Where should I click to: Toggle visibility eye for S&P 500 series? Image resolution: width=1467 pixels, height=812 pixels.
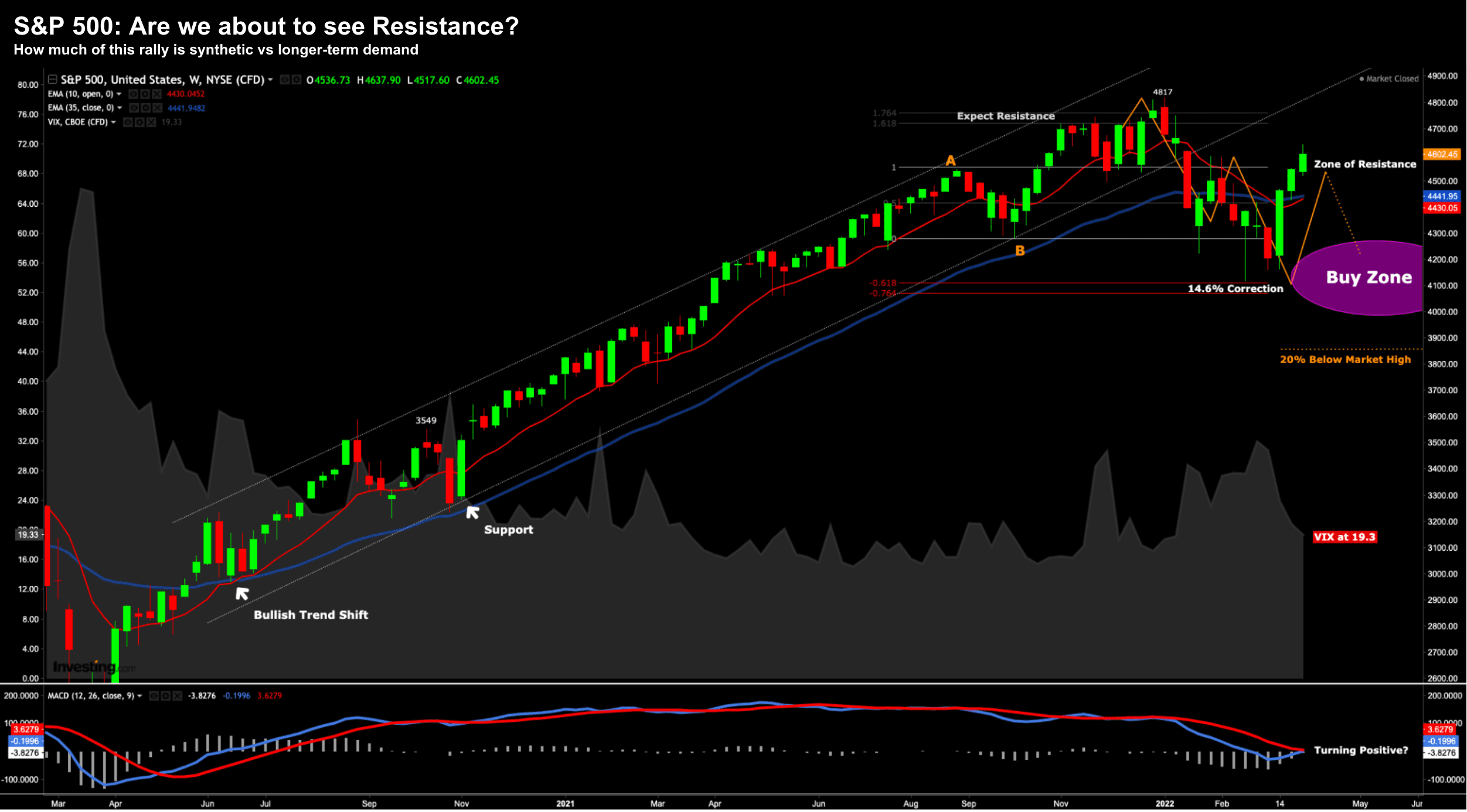point(285,80)
